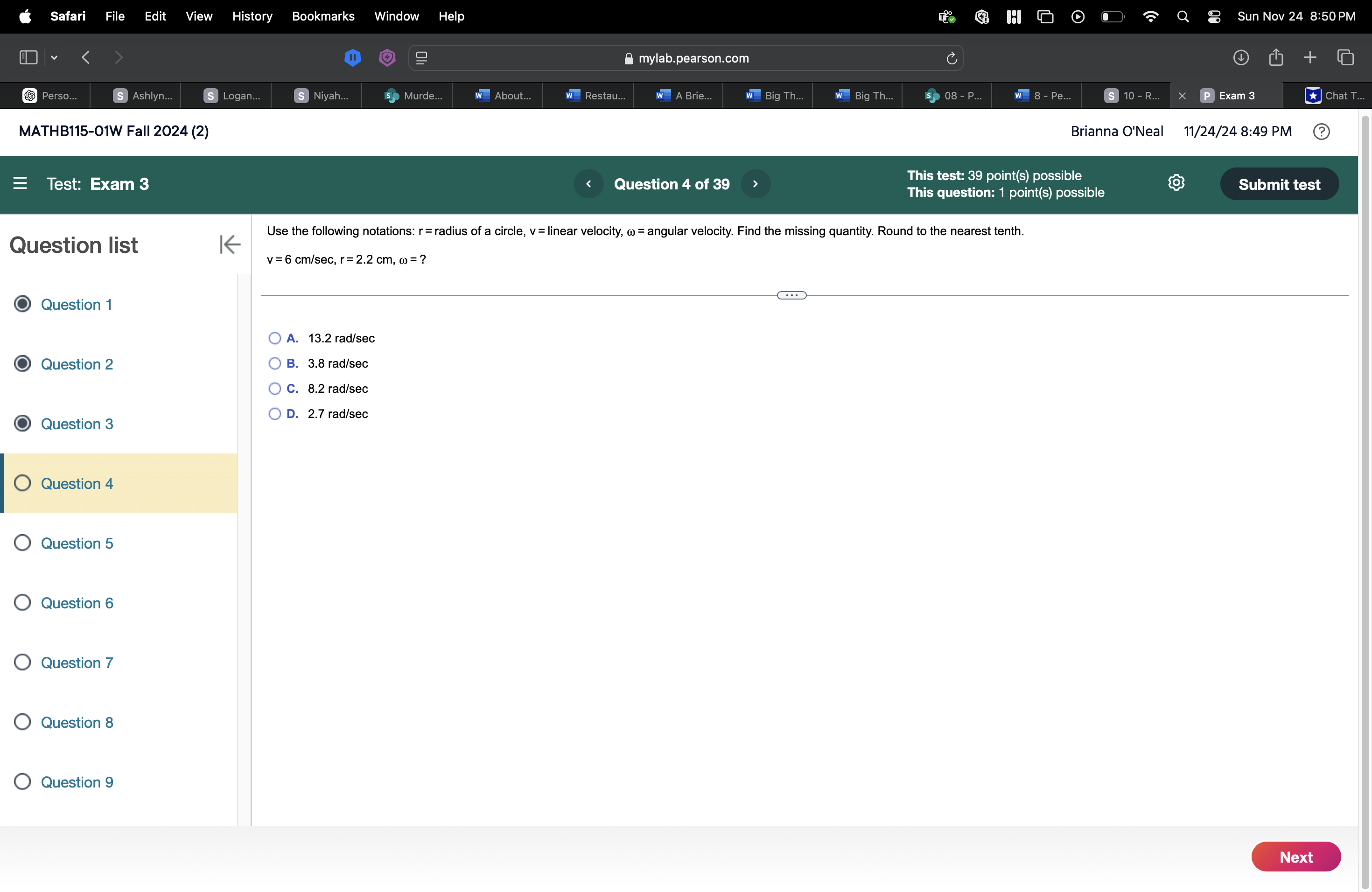Click the settings gear near Submit test

(x=1176, y=183)
